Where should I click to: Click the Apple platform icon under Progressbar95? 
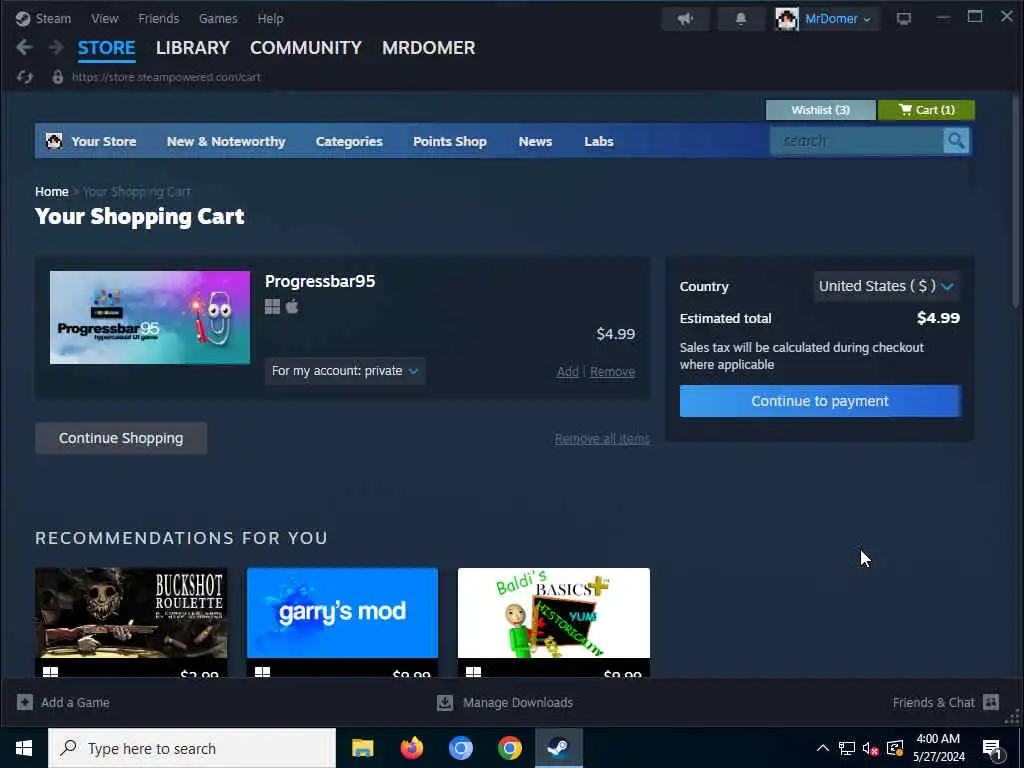pos(292,306)
